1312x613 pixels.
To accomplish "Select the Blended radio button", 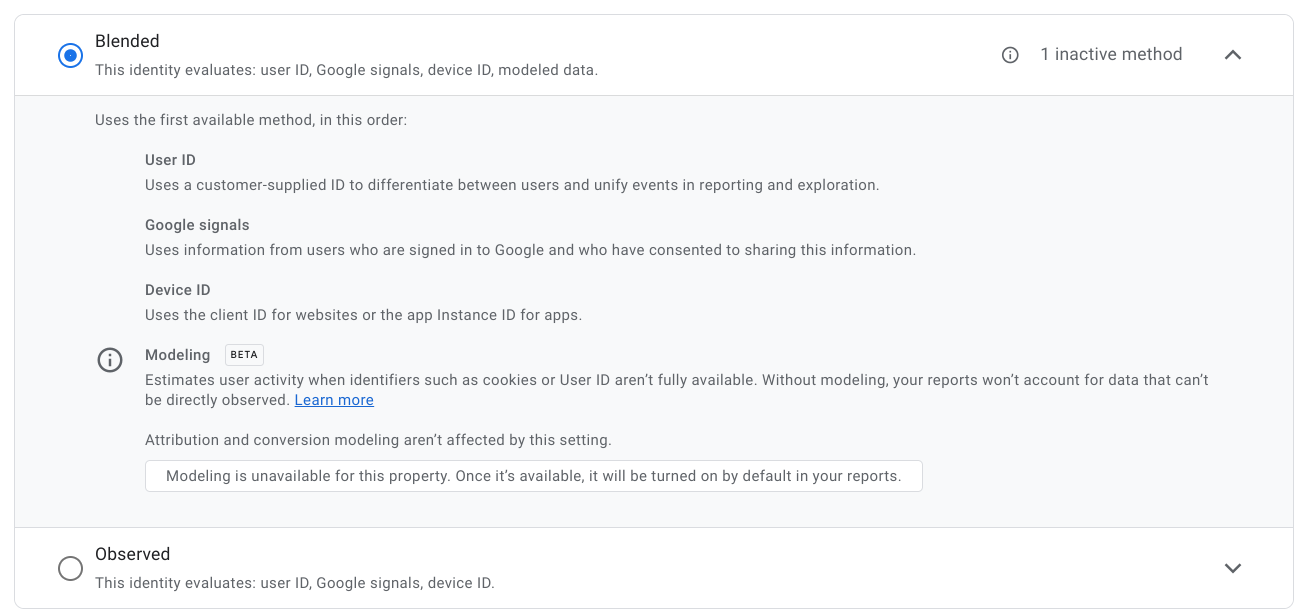I will point(70,56).
